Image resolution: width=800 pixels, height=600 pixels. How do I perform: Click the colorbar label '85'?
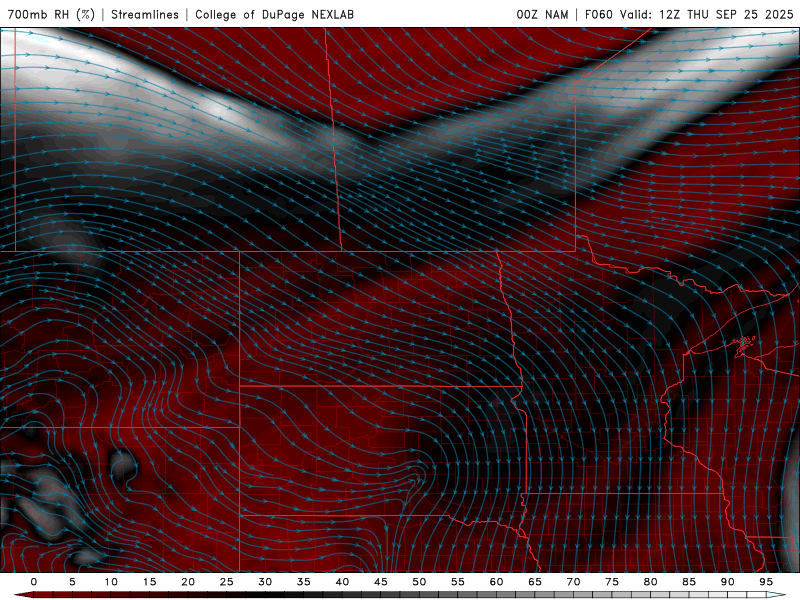pos(689,582)
